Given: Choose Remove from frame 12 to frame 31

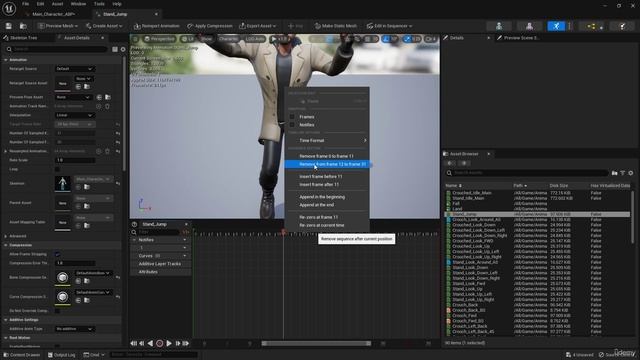Looking at the screenshot, I should 327,164.
